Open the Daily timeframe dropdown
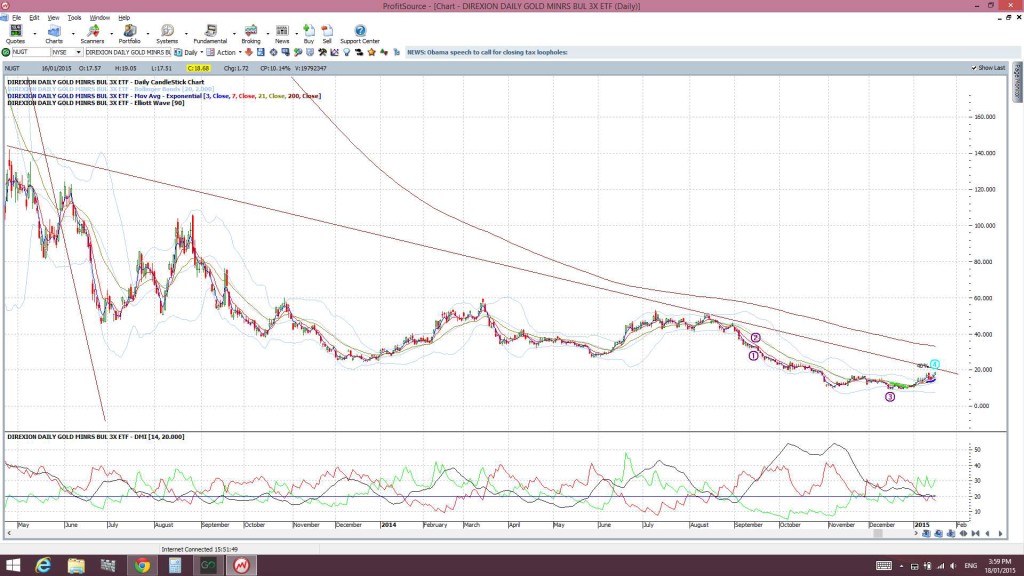Screen dimensions: 1024x576 coord(201,52)
